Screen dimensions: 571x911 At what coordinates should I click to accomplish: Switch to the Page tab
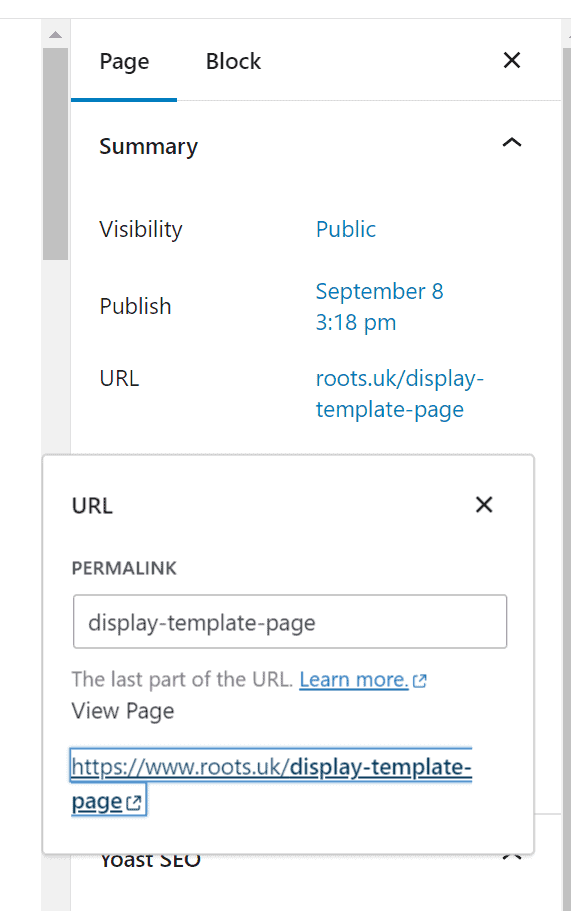click(x=124, y=62)
